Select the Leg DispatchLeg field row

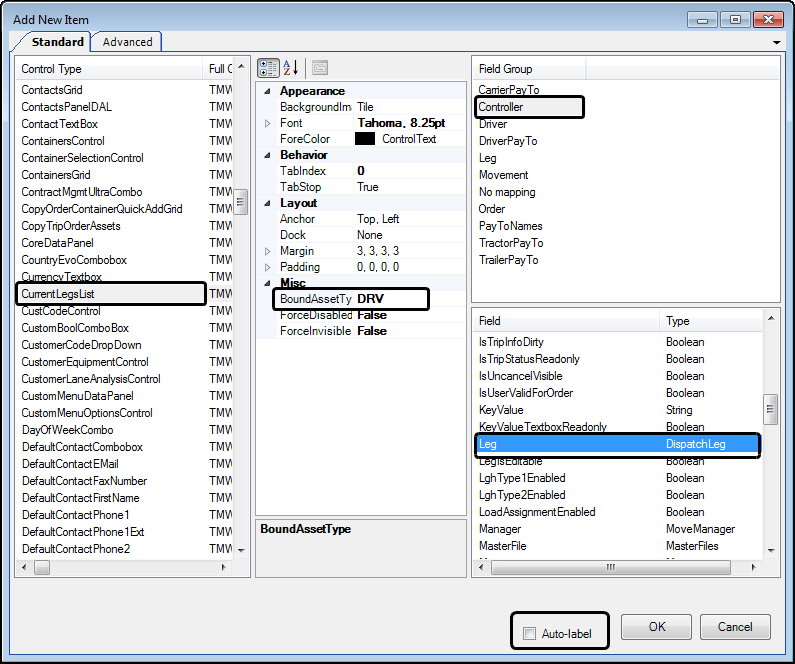point(617,444)
